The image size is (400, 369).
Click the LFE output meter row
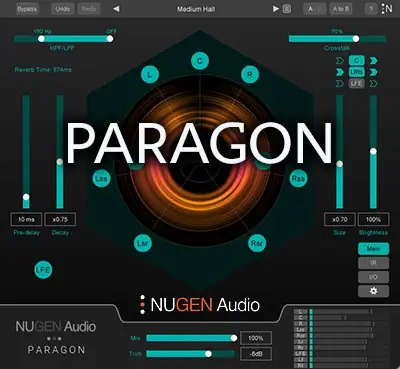pyautogui.click(x=340, y=353)
